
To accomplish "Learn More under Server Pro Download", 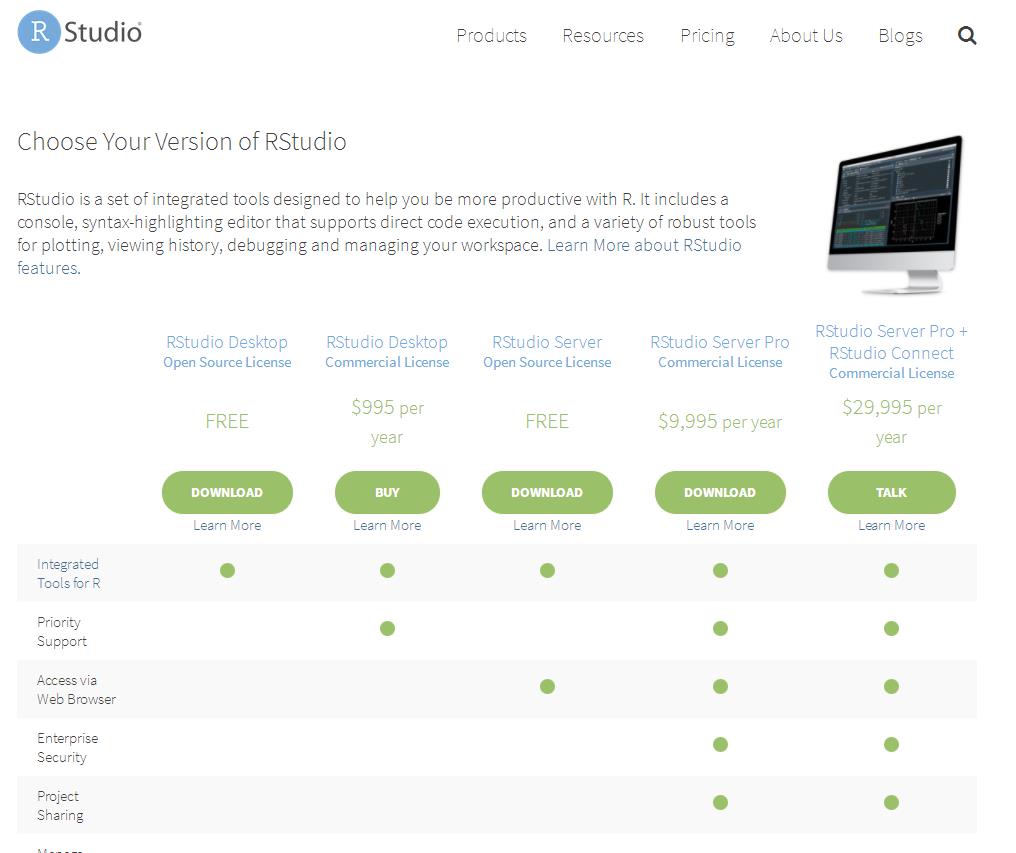I will tap(720, 525).
